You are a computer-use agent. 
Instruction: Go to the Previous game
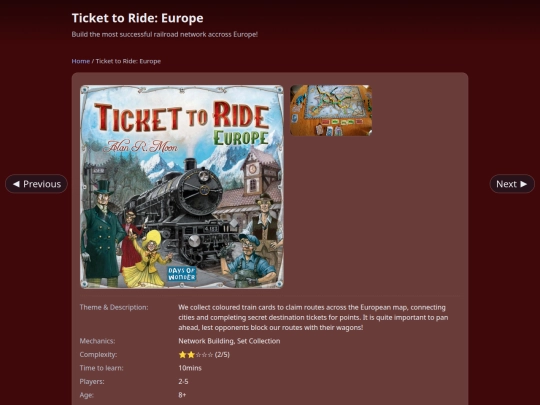click(37, 184)
